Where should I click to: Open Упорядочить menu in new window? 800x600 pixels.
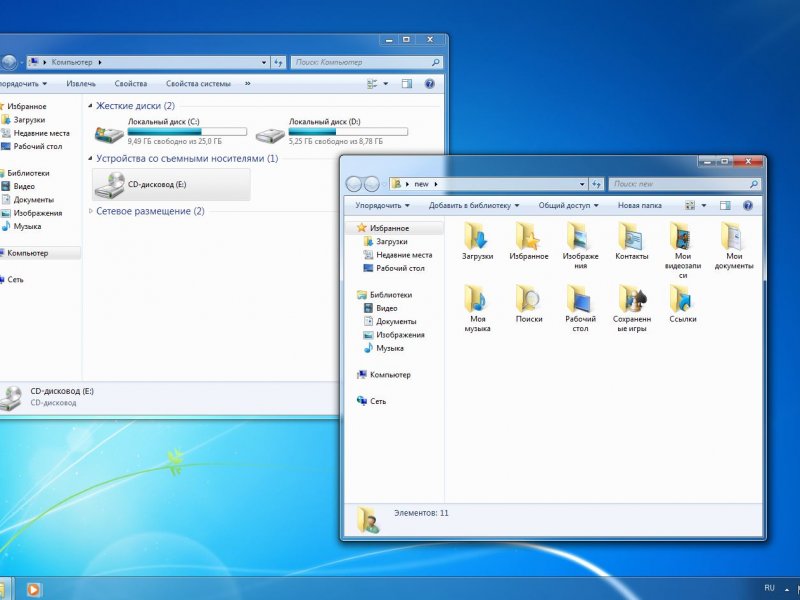[382, 206]
